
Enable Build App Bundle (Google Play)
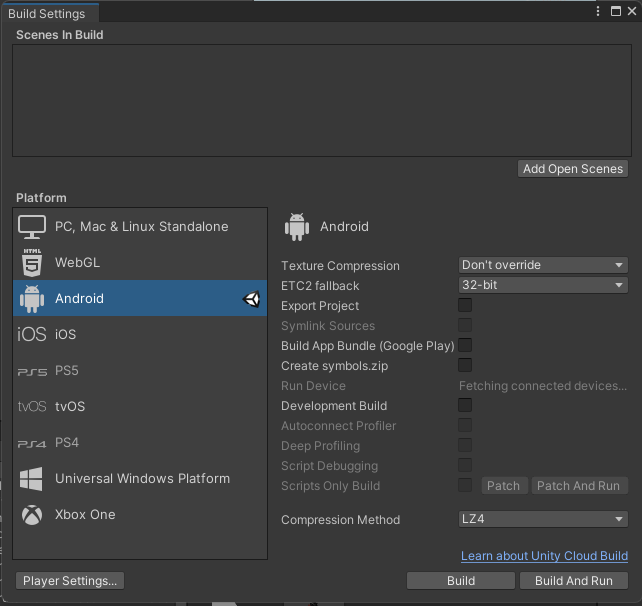click(465, 345)
